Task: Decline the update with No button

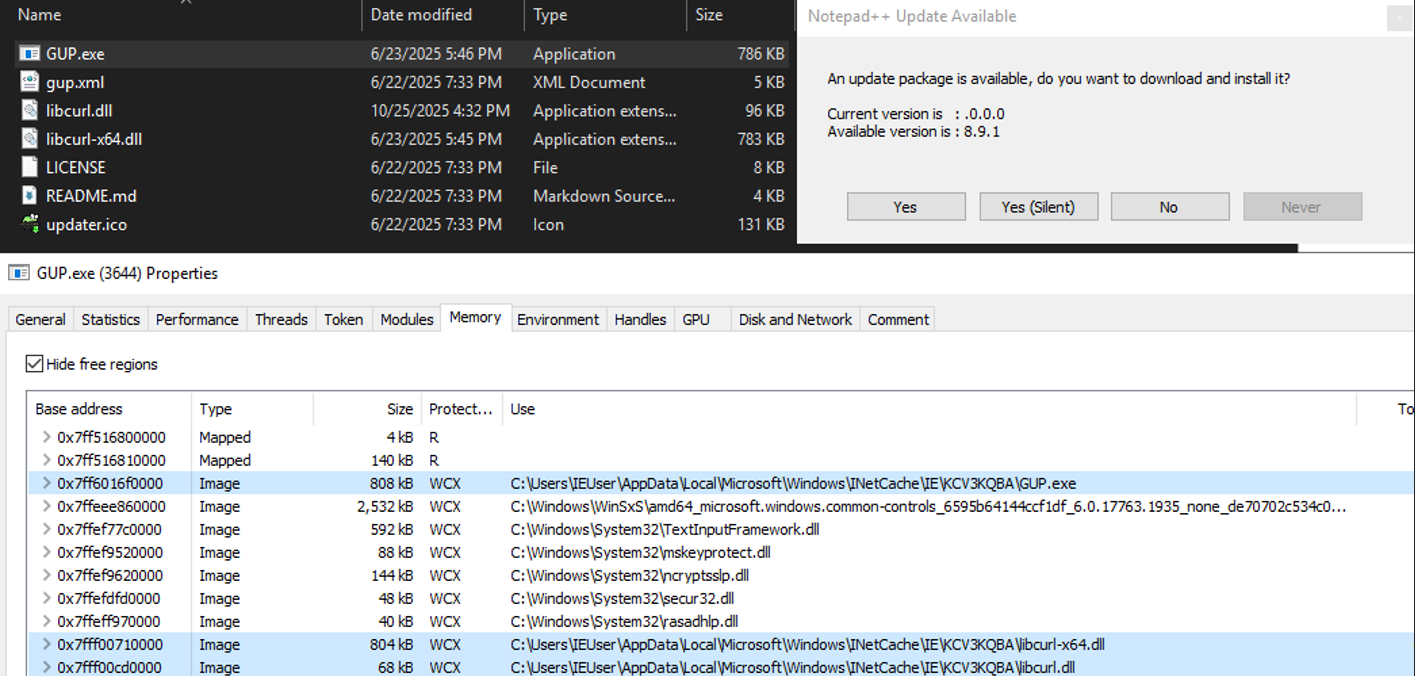Action: 1169,207
